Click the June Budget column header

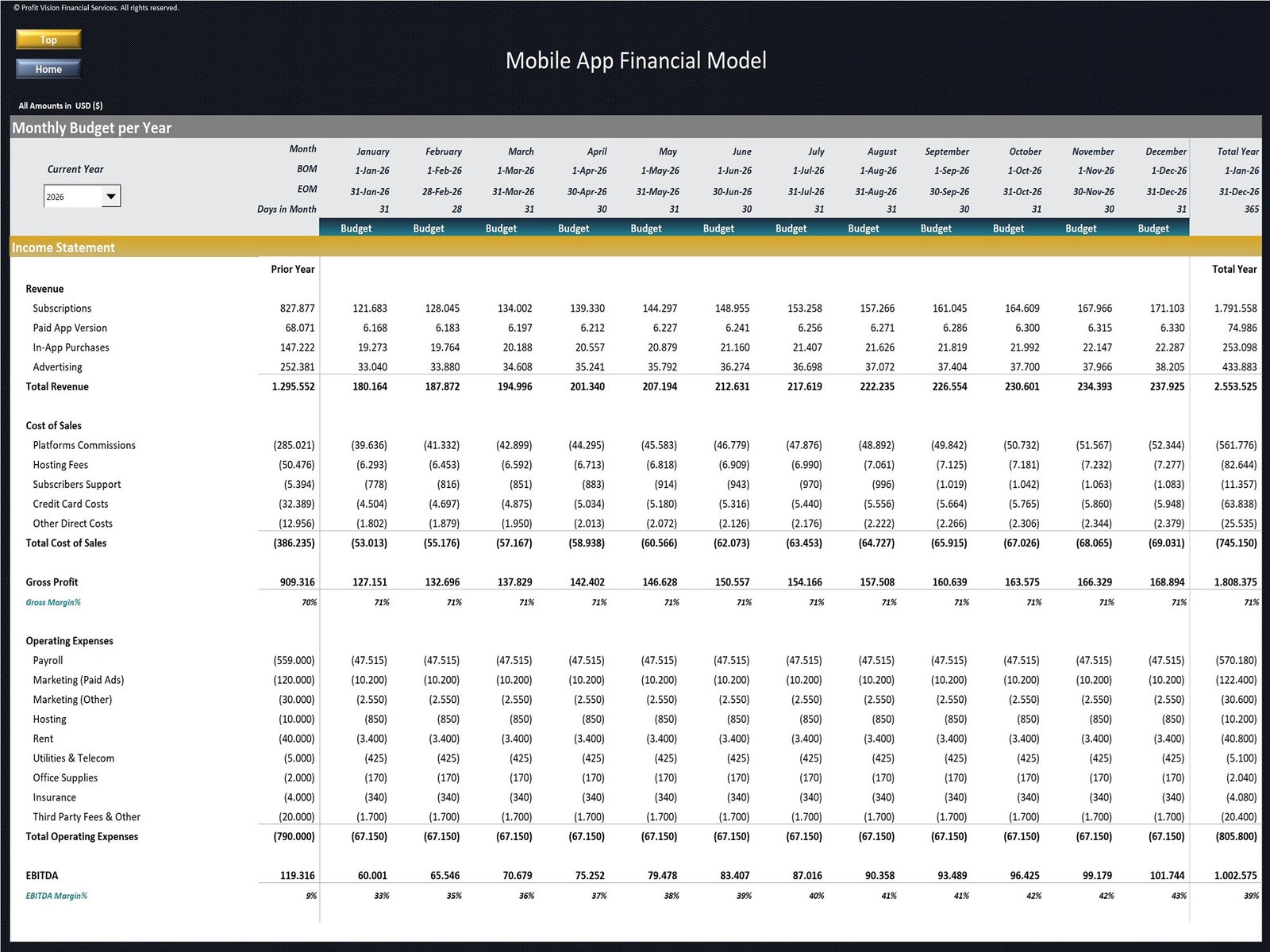coord(718,228)
